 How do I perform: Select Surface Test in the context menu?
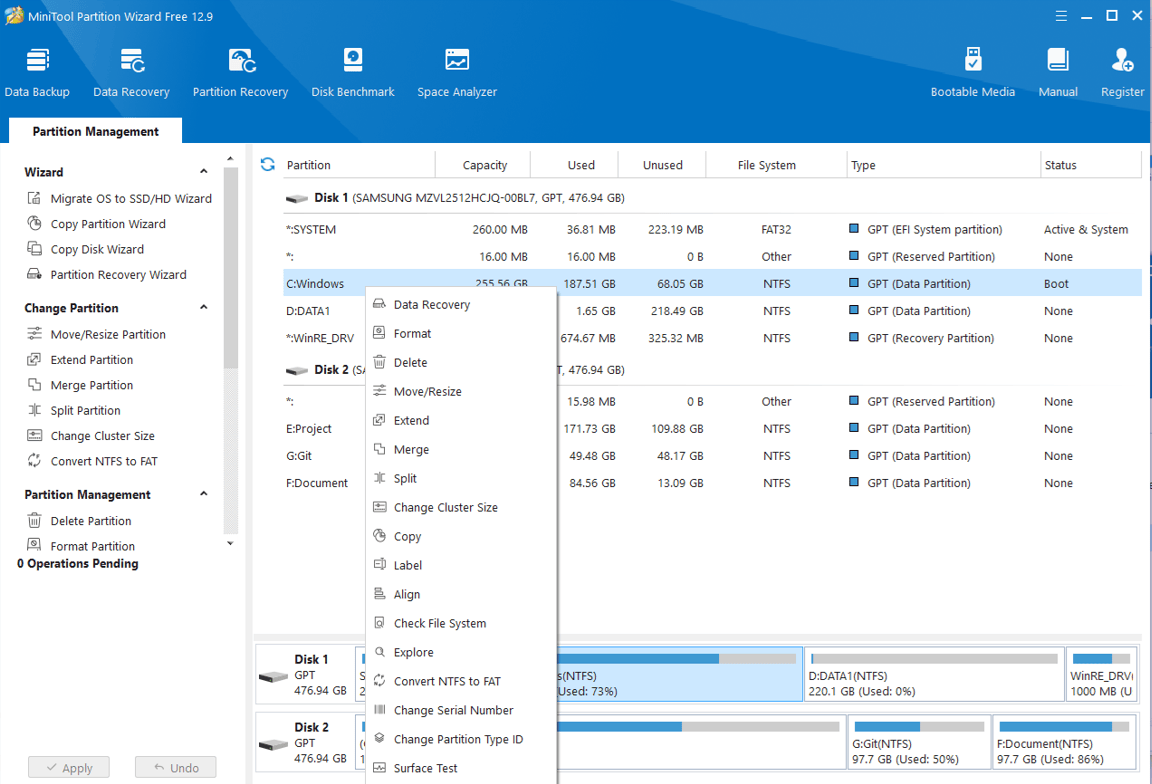click(x=425, y=769)
